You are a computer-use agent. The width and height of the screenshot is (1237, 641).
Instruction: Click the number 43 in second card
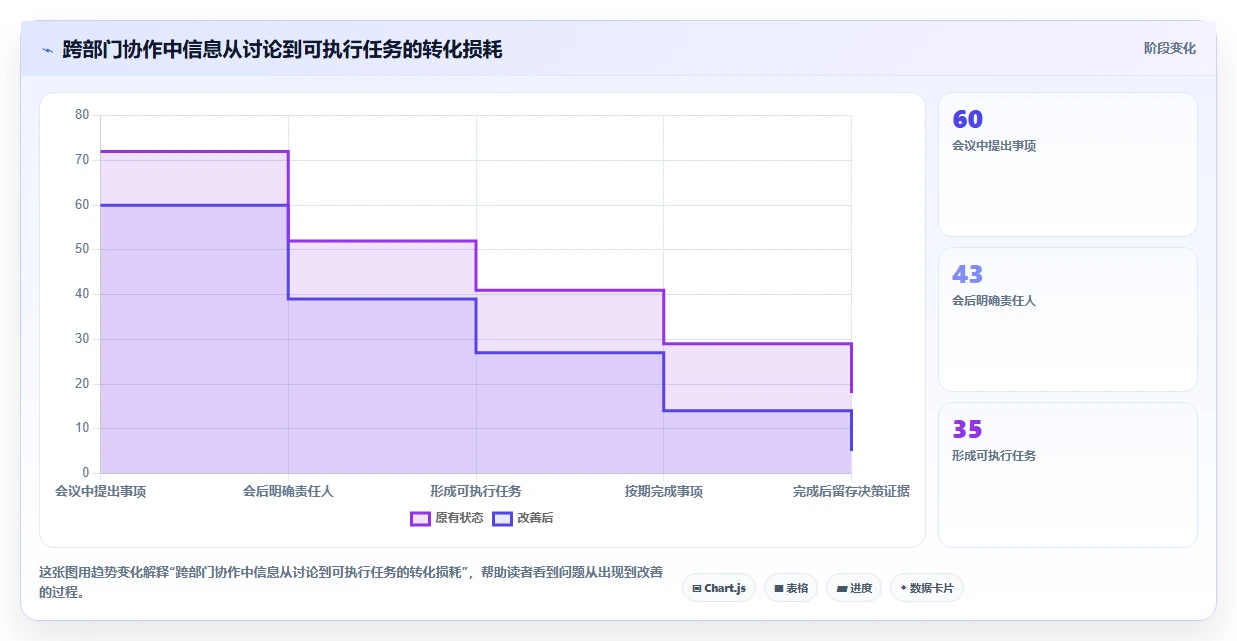pos(968,274)
